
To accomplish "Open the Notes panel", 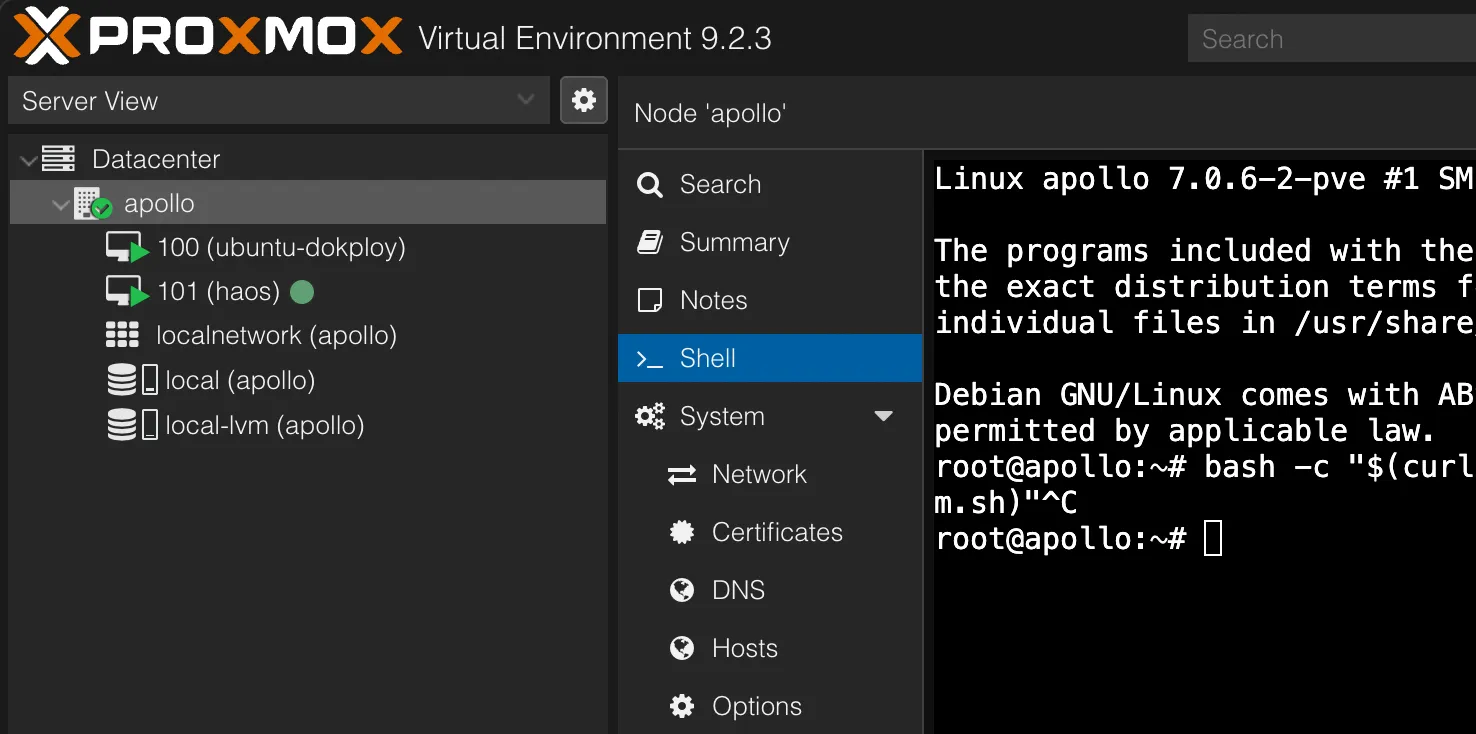I will (770, 300).
